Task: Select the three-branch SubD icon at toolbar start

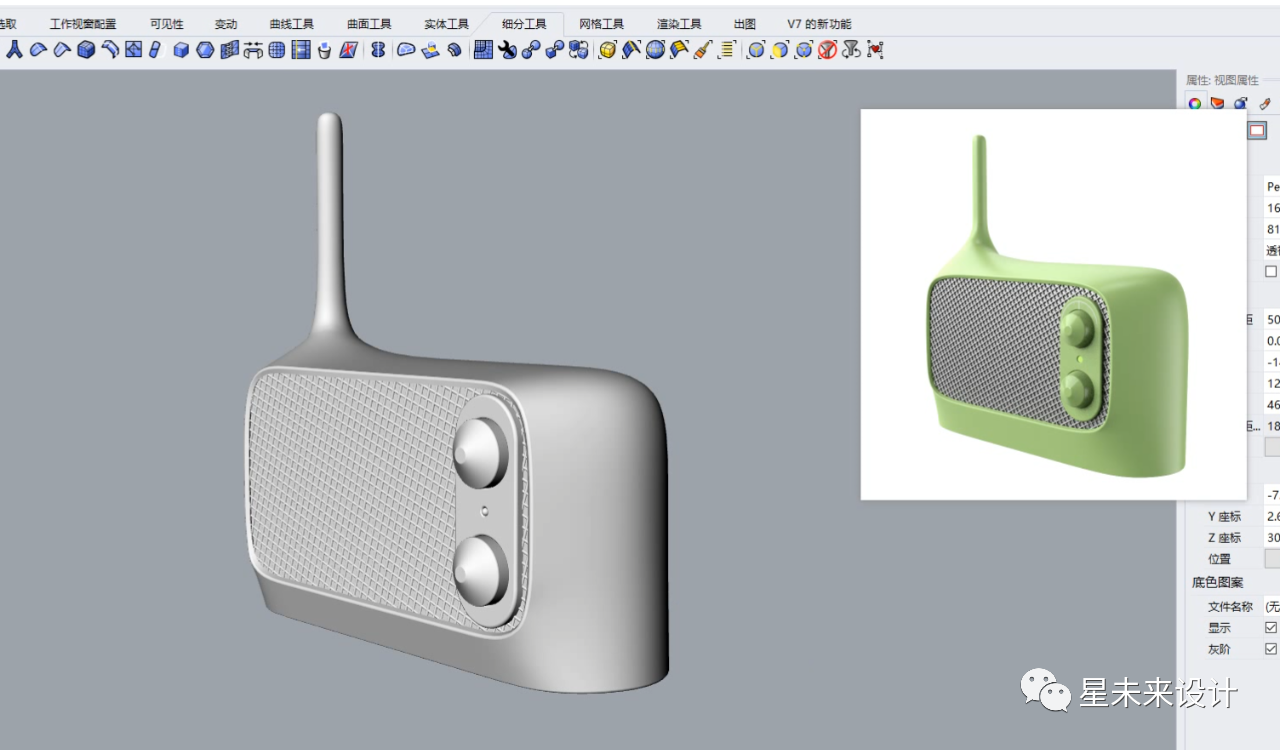Action: pyautogui.click(x=14, y=49)
